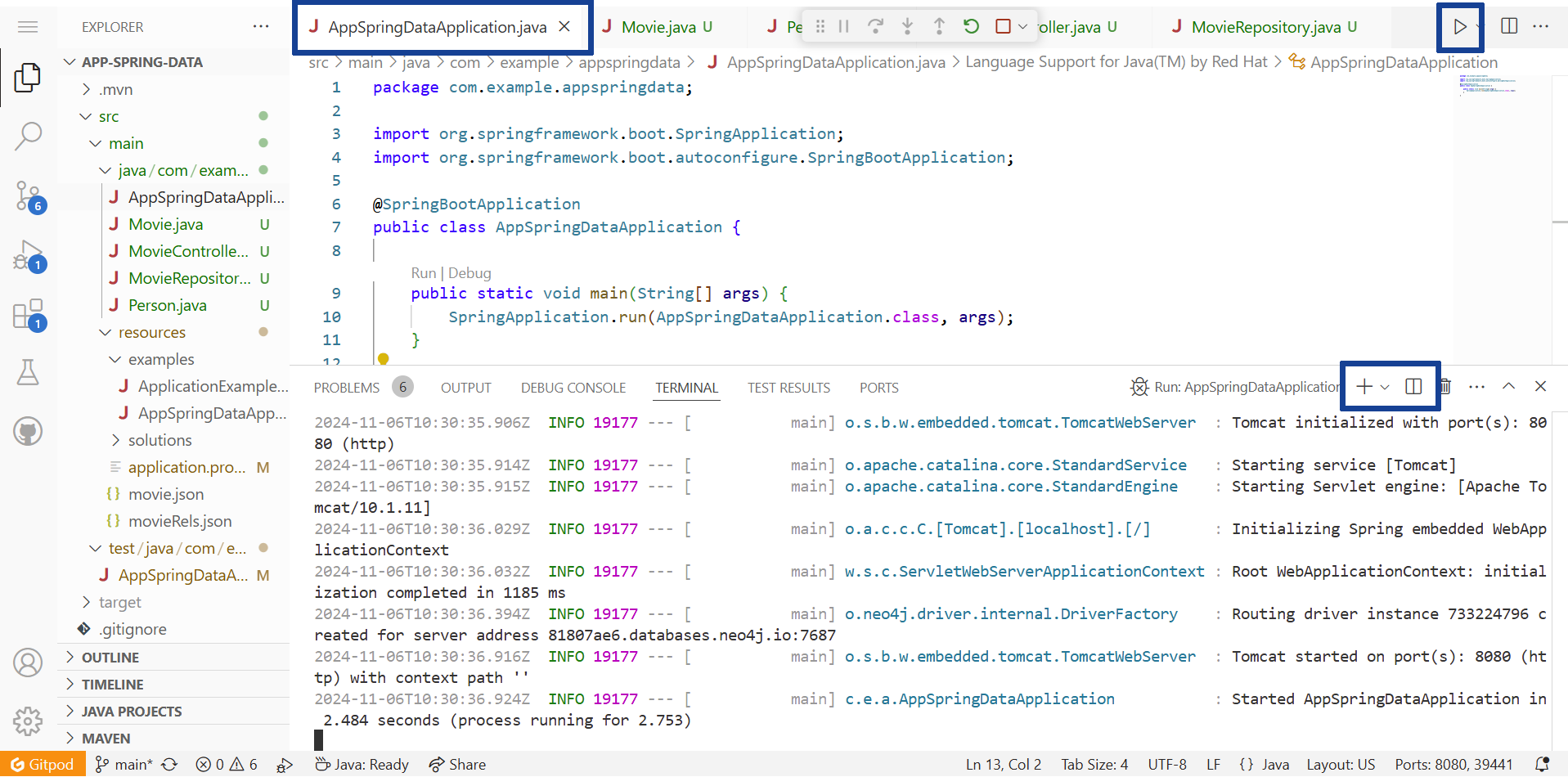Click the main* branch indicator
This screenshot has width=1568, height=777.
tap(124, 764)
